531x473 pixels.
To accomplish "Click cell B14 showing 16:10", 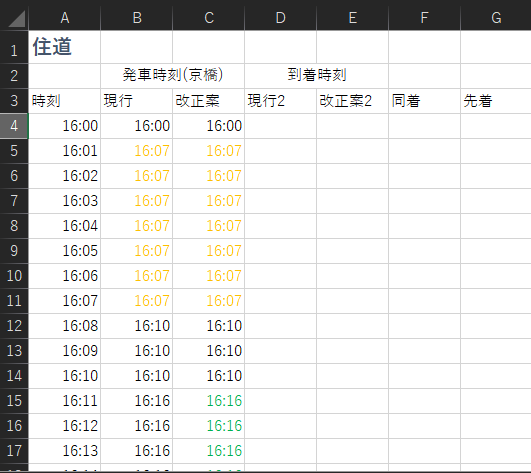I will coord(137,376).
